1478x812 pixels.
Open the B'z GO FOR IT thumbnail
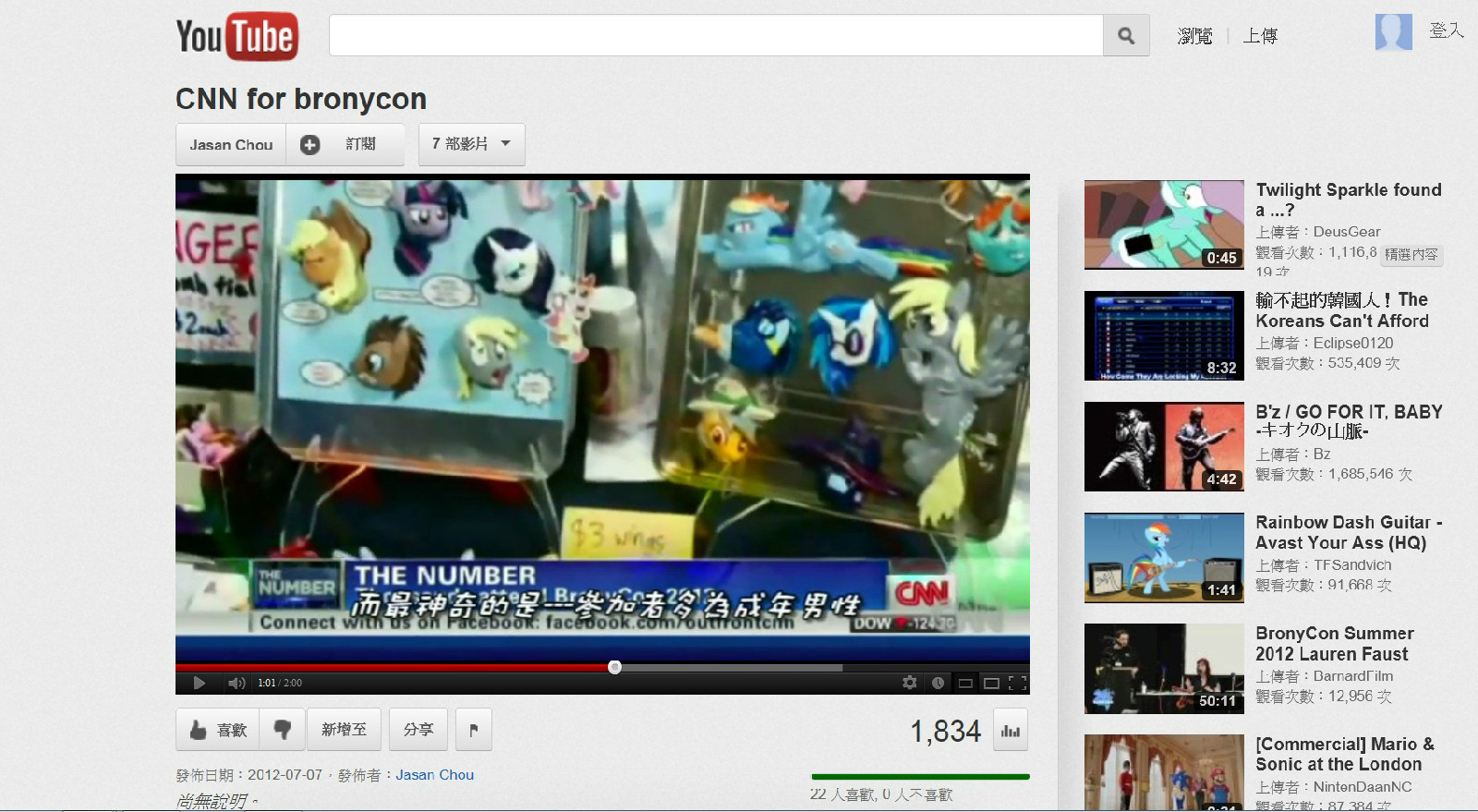(x=1164, y=446)
